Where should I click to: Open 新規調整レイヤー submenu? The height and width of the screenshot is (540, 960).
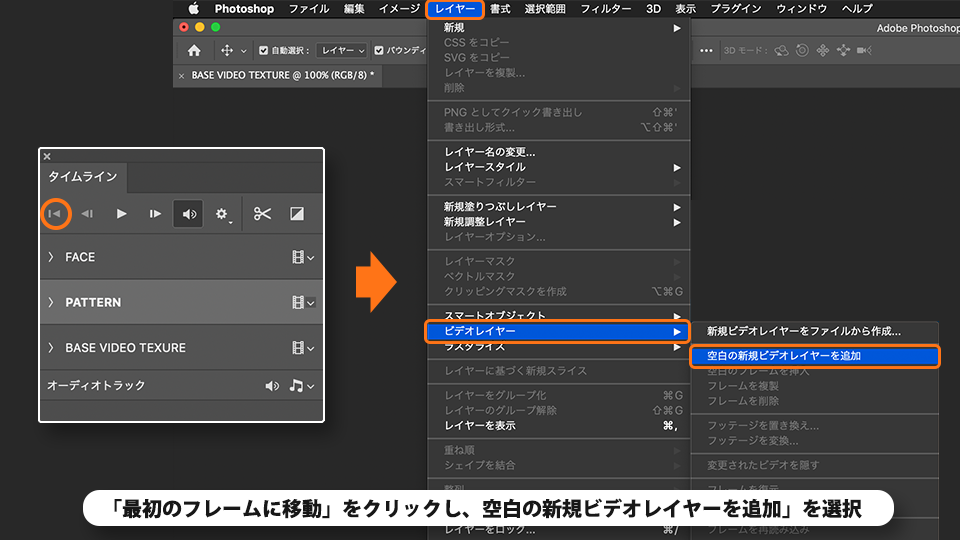pyautogui.click(x=559, y=222)
